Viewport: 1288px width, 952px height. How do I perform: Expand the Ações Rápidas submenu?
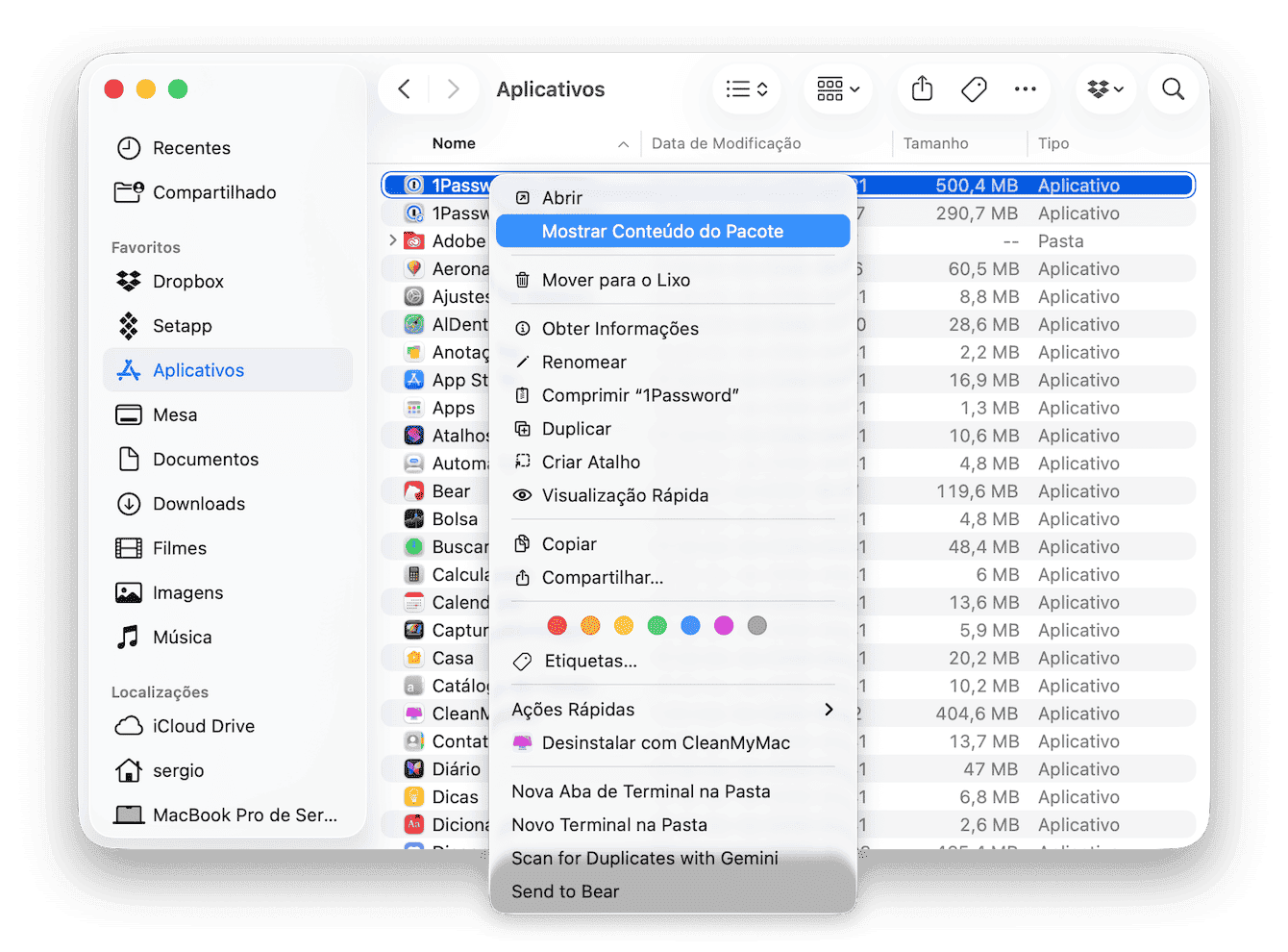[673, 710]
